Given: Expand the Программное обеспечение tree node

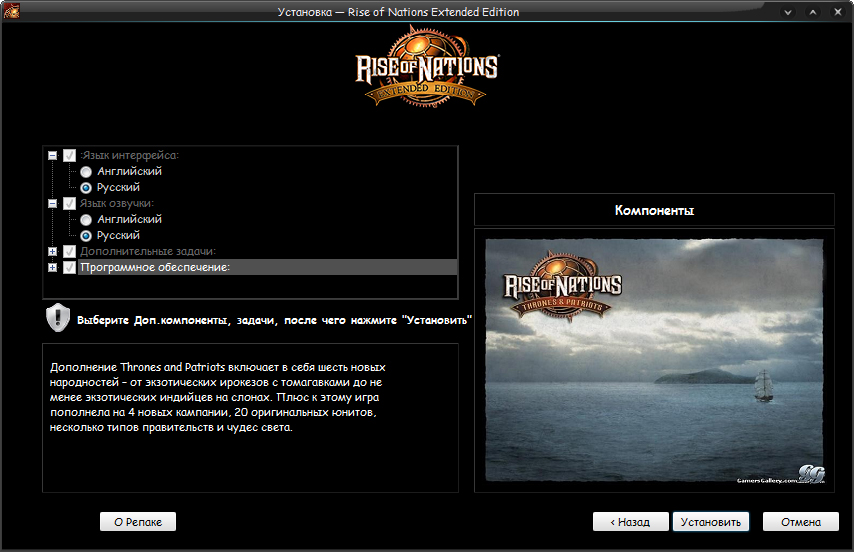Looking at the screenshot, I should tap(52, 268).
